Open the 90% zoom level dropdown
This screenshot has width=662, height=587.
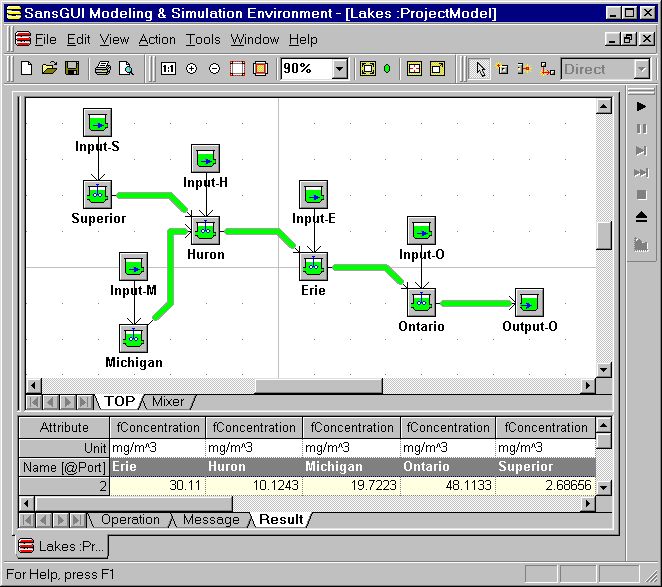[x=339, y=69]
